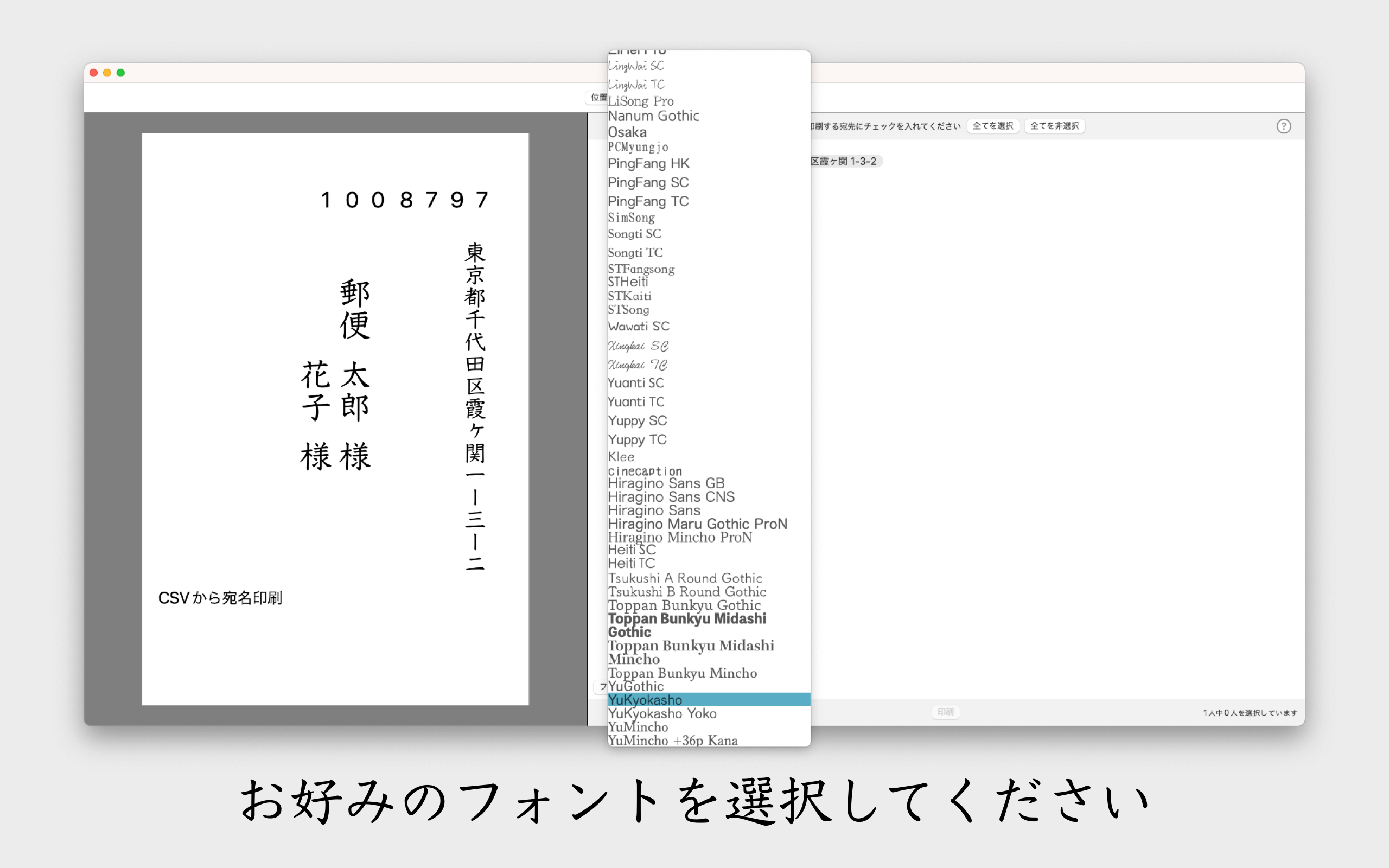Select the Osaka font entry

click(627, 132)
